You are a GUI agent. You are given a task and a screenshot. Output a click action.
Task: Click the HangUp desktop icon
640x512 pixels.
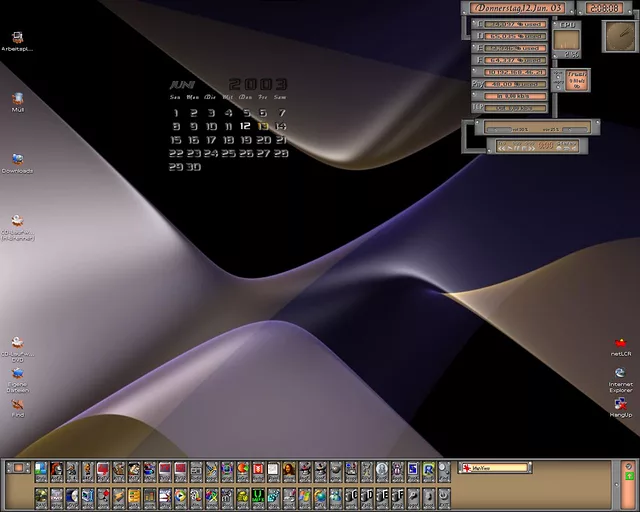coord(620,404)
